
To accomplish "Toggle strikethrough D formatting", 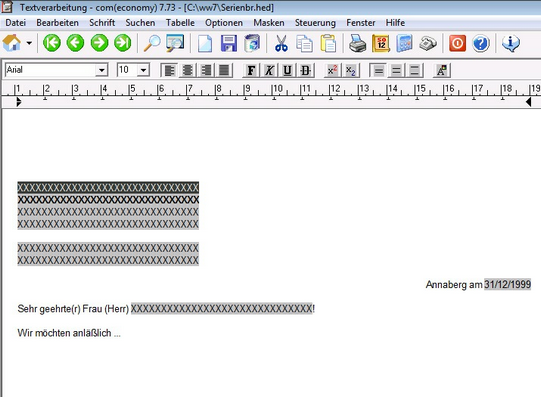I will pyautogui.click(x=306, y=71).
